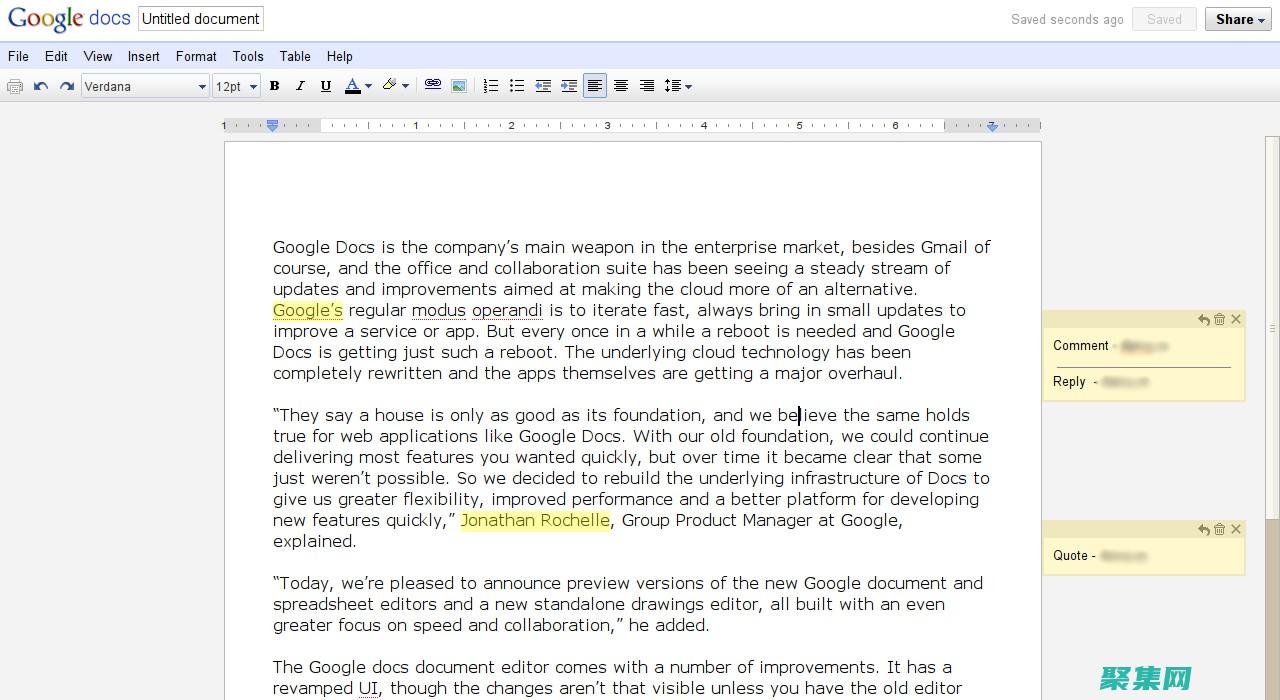The image size is (1280, 700).
Task: Undo the last edit
Action: point(41,87)
